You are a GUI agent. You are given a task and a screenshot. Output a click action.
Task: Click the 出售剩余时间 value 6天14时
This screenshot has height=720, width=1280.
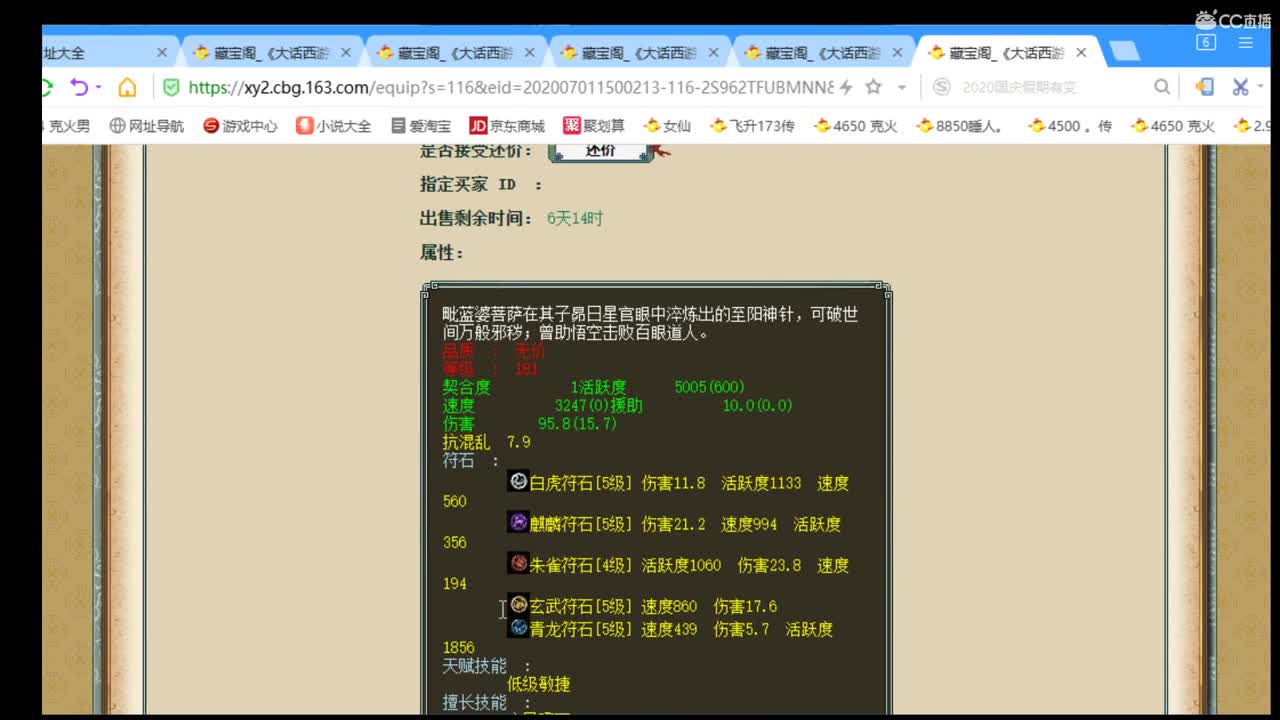pyautogui.click(x=575, y=218)
